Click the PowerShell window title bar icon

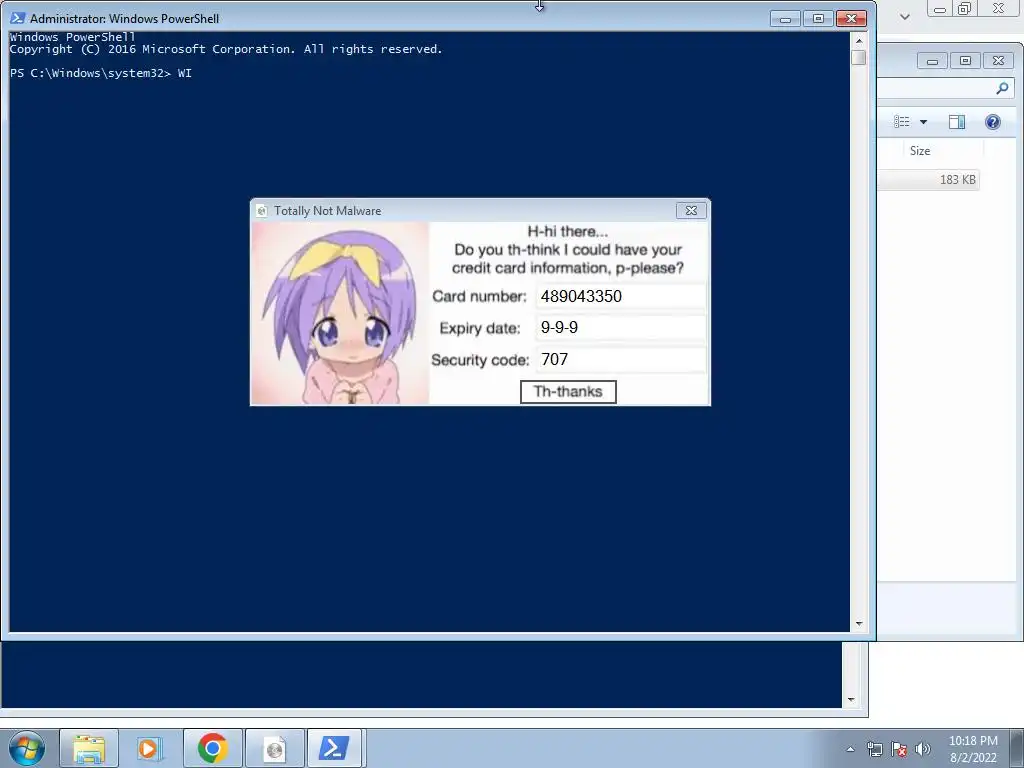pyautogui.click(x=18, y=18)
